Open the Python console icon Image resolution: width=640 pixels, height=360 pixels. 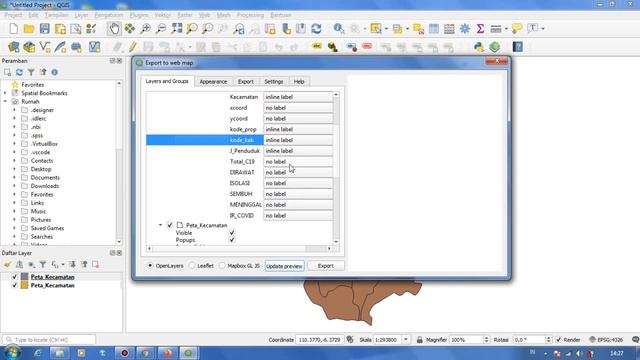(479, 47)
